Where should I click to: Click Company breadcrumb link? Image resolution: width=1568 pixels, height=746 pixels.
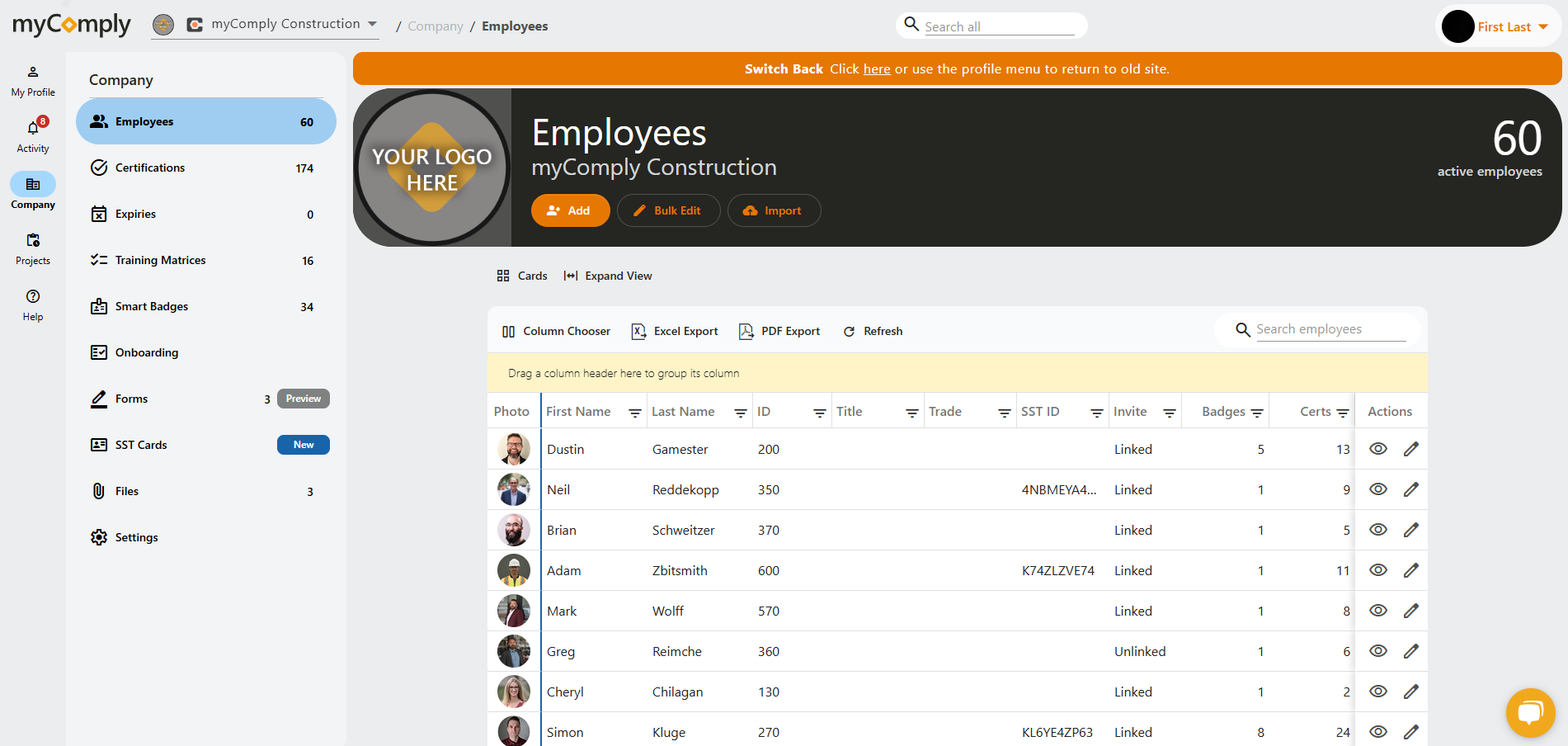pyautogui.click(x=436, y=26)
